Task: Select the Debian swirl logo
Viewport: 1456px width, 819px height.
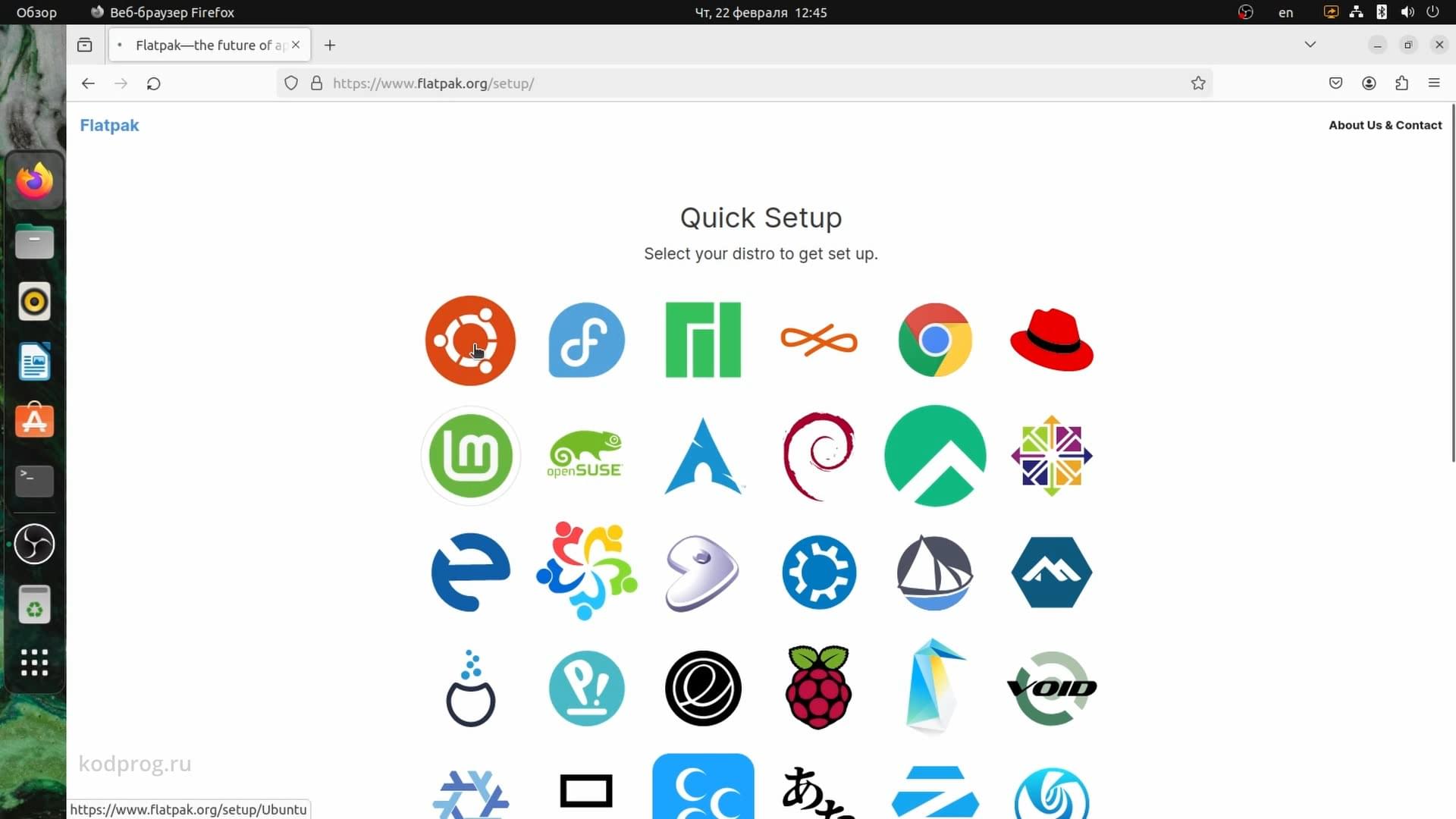Action: [819, 456]
